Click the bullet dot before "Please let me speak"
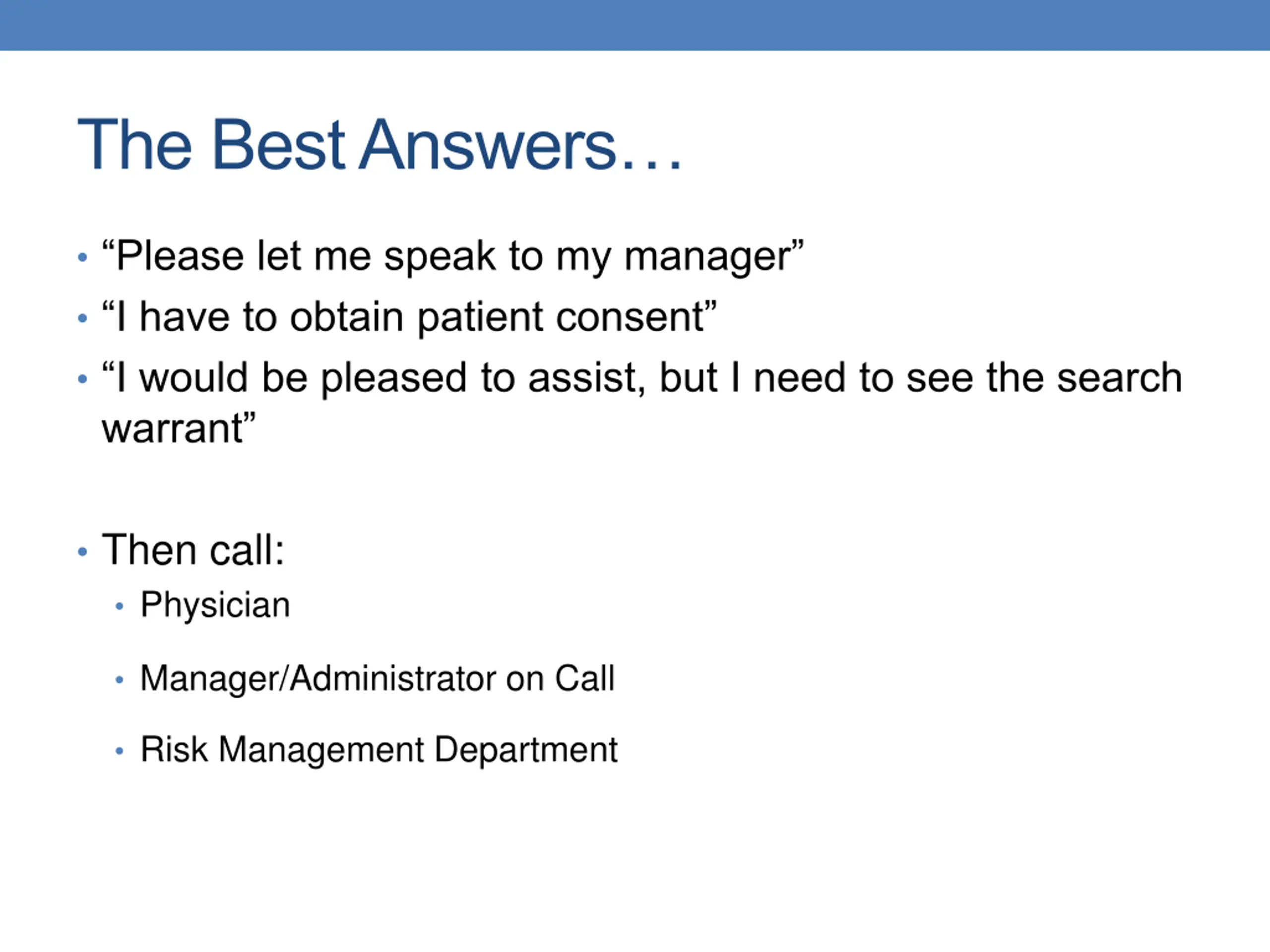The image size is (1270, 952). click(83, 257)
